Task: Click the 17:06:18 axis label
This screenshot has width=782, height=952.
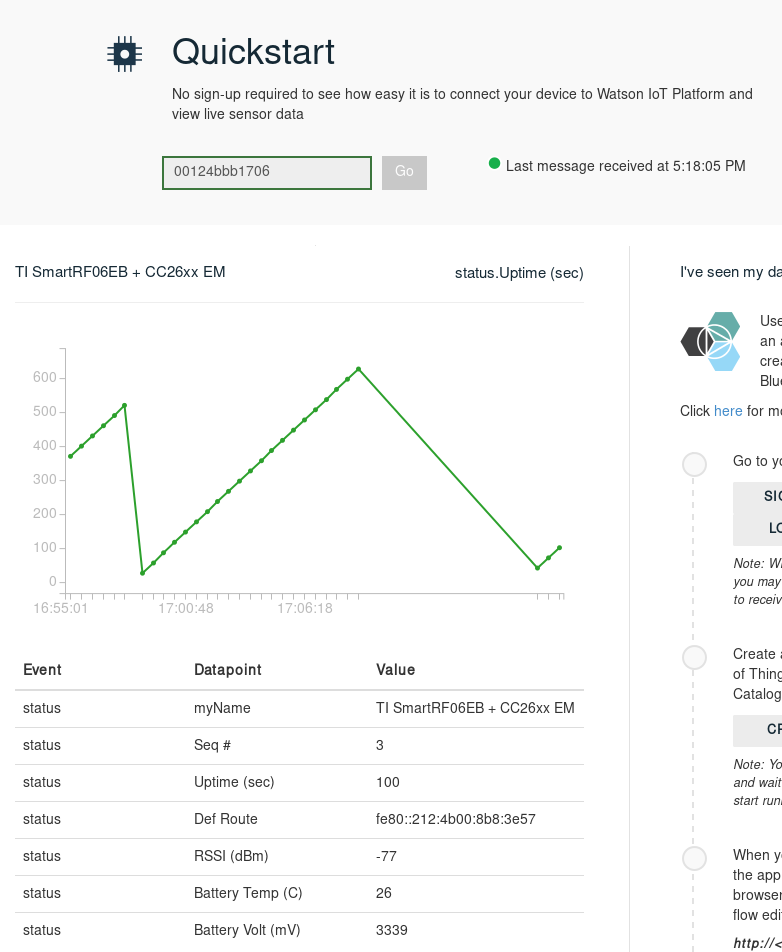Action: coord(305,608)
